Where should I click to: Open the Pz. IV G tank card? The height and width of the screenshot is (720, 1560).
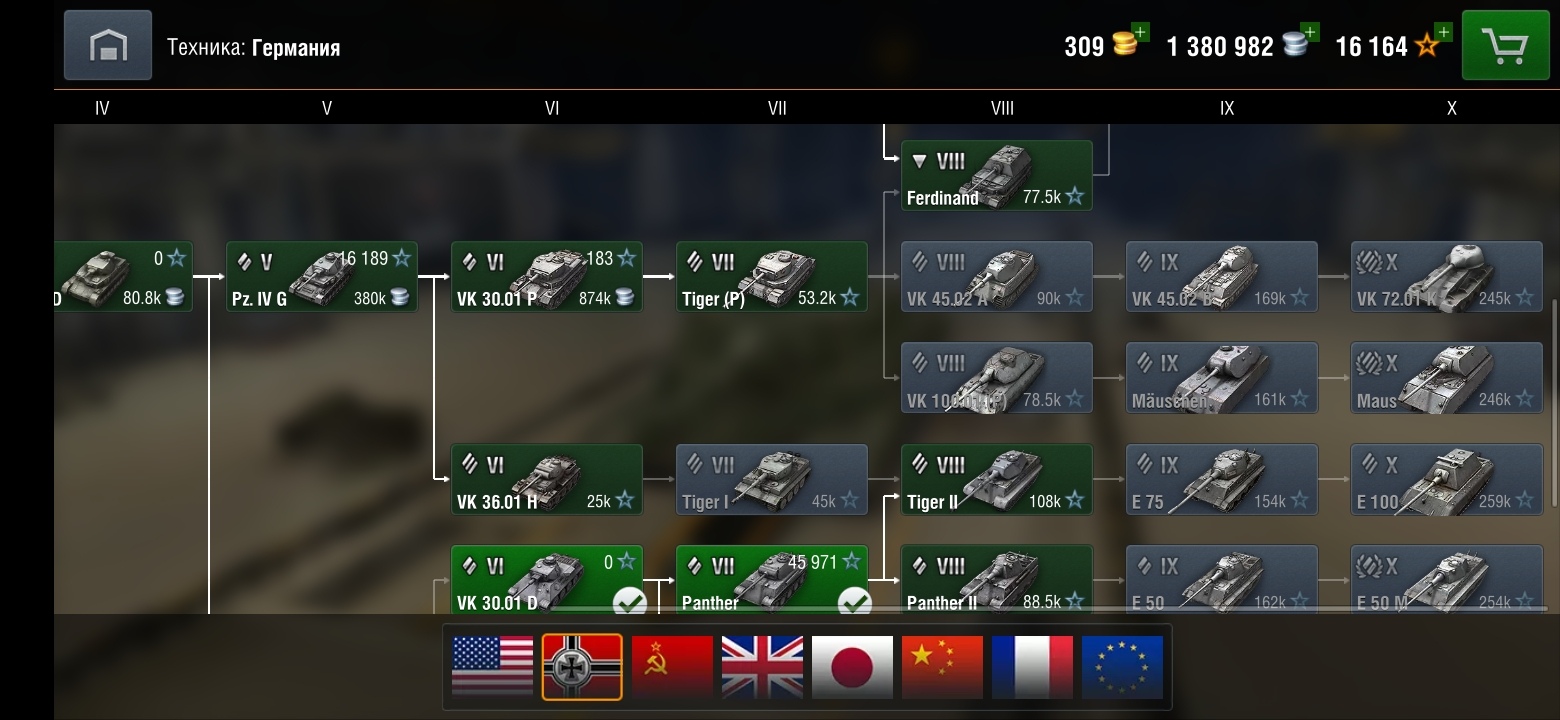[x=322, y=276]
